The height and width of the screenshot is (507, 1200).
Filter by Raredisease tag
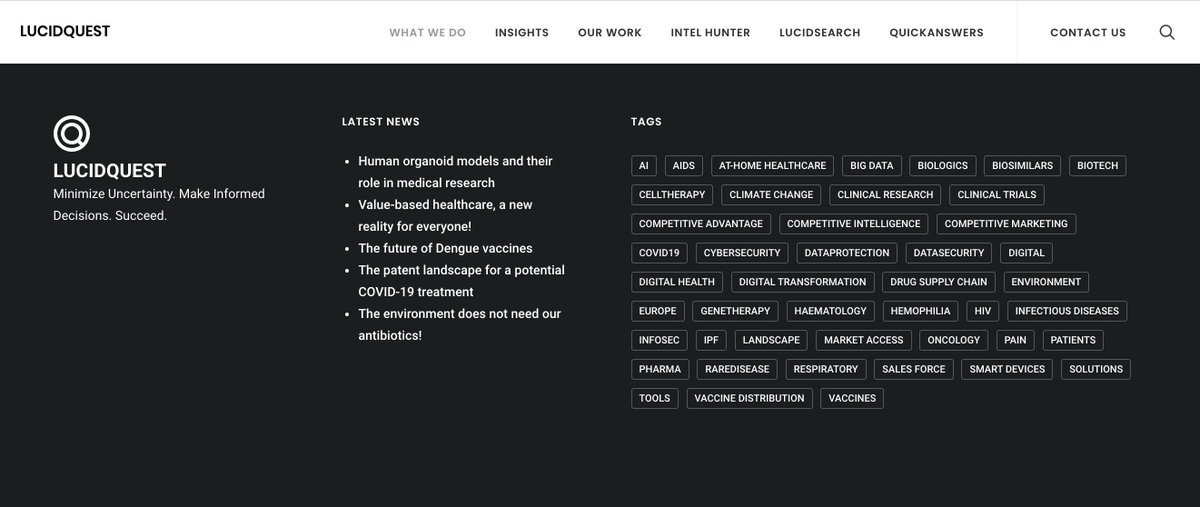click(737, 369)
